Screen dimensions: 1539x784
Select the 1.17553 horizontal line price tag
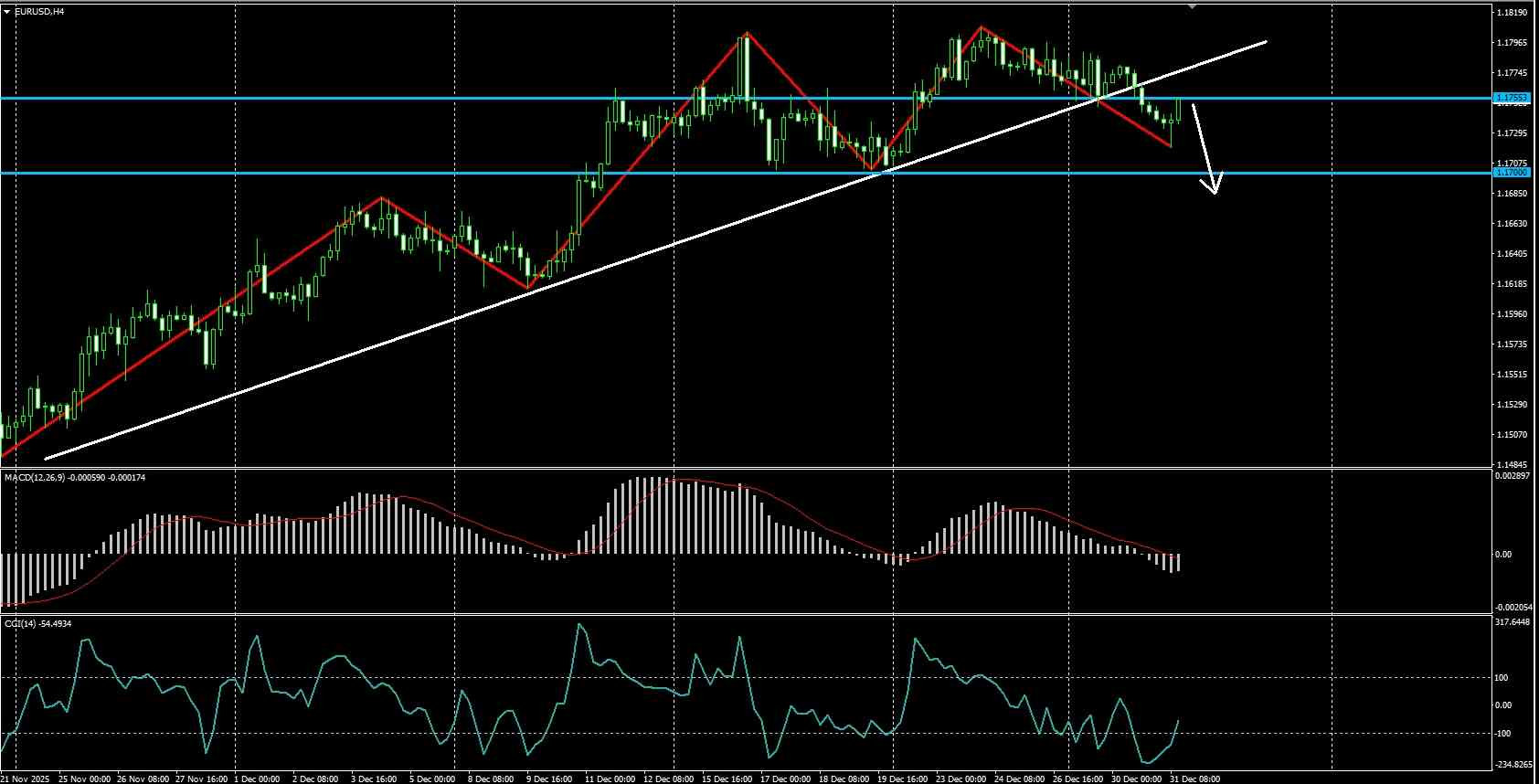[x=1511, y=98]
